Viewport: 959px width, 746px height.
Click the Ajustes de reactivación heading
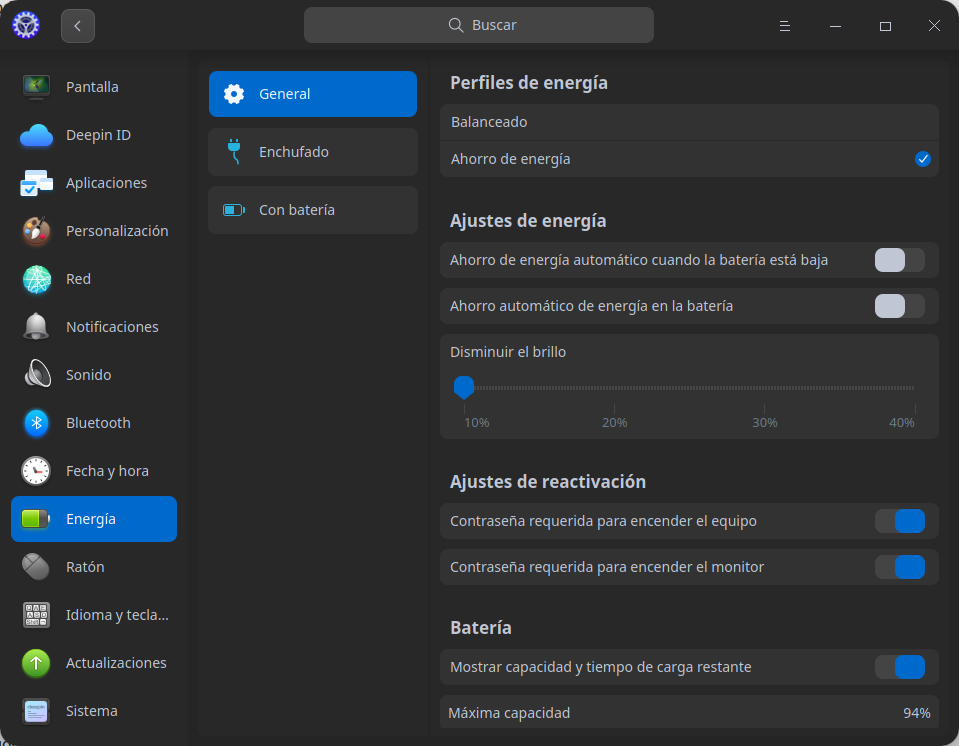[548, 482]
